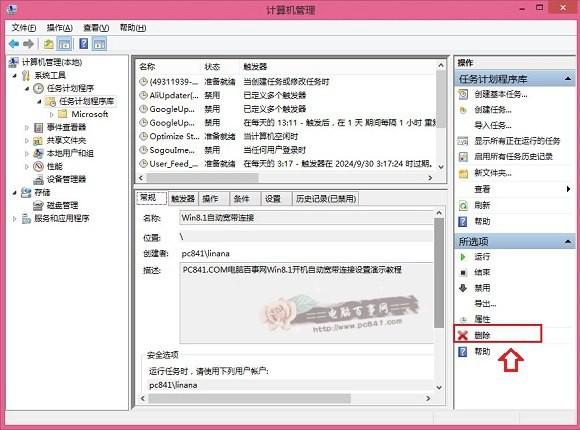The width and height of the screenshot is (580, 430).
Task: Select the User_Feed_... task row
Action: coord(287,164)
